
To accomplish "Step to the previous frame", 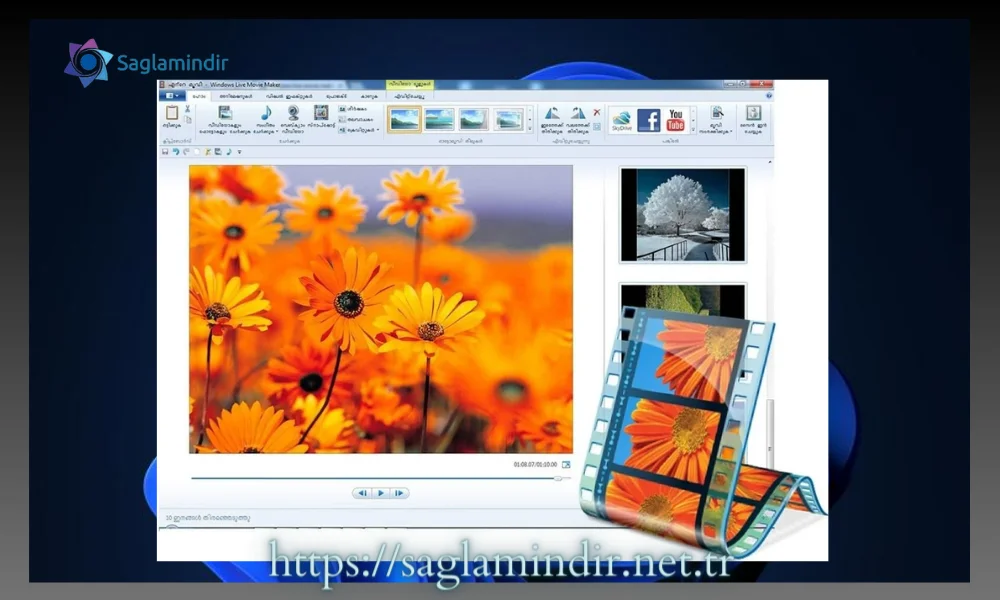I will 362,493.
